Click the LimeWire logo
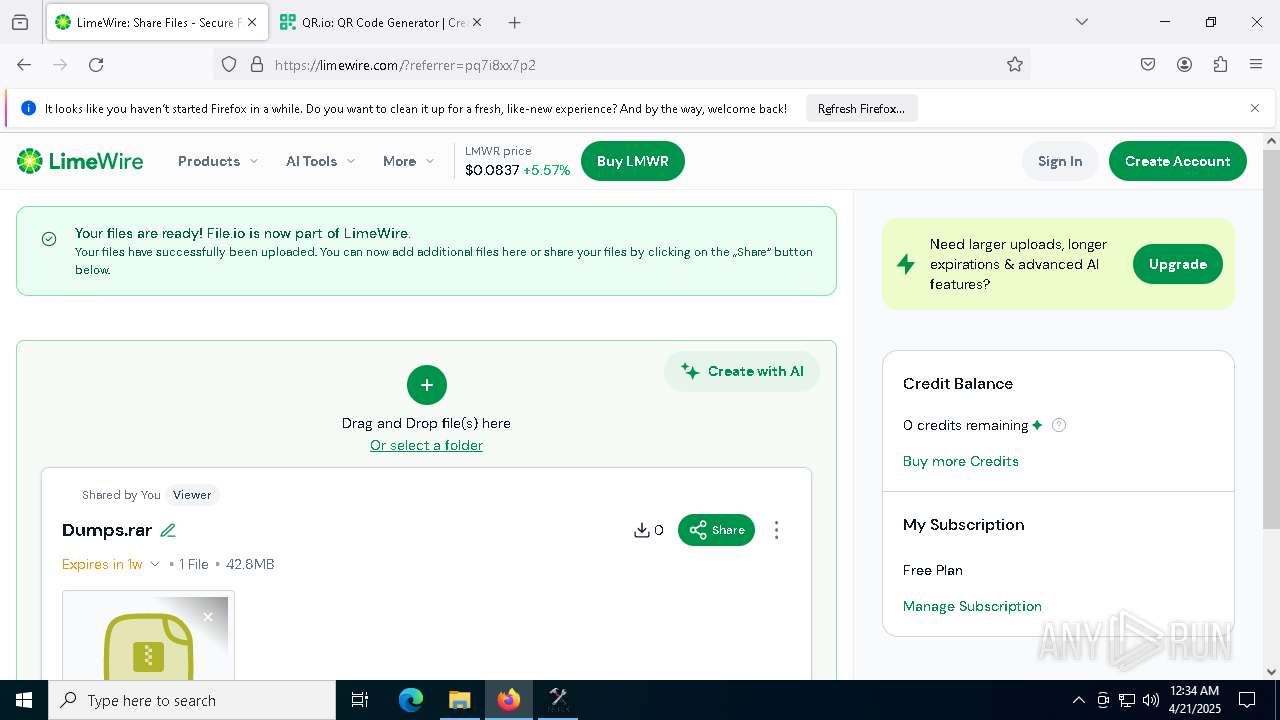 point(80,161)
